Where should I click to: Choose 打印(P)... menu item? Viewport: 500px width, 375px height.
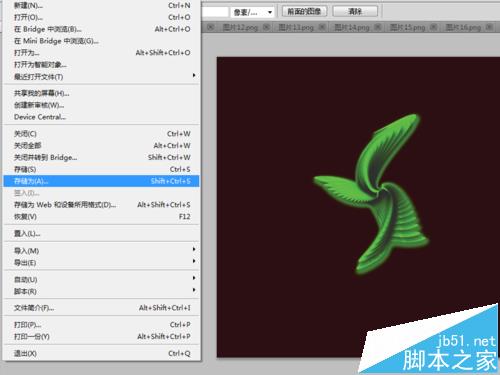pyautogui.click(x=101, y=324)
